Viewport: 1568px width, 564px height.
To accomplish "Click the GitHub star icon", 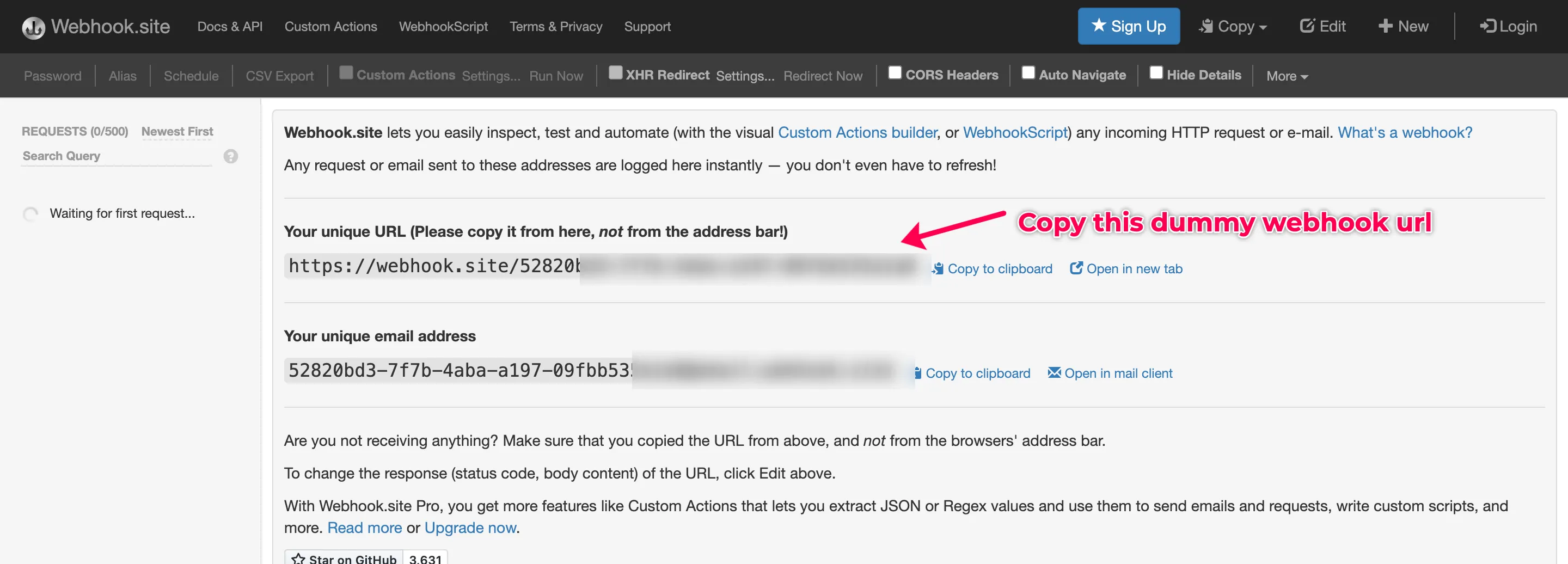I will coord(298,559).
